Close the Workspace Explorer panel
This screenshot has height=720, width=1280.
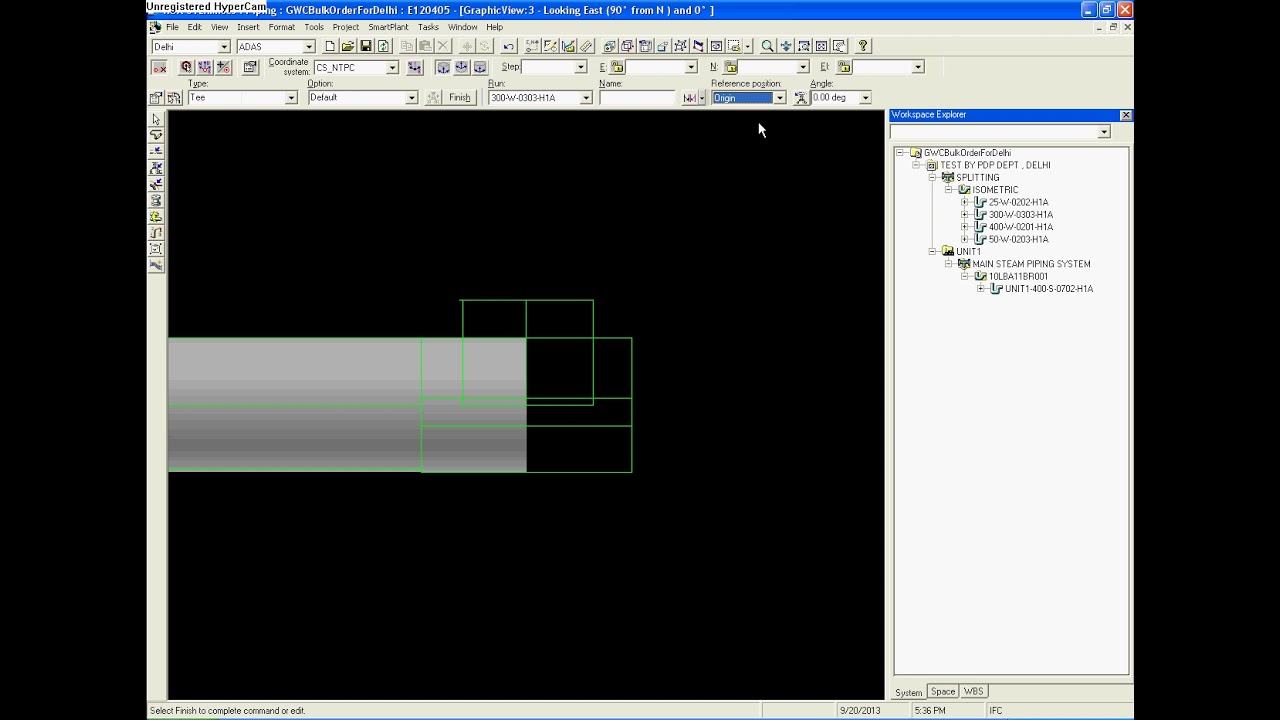[1126, 115]
